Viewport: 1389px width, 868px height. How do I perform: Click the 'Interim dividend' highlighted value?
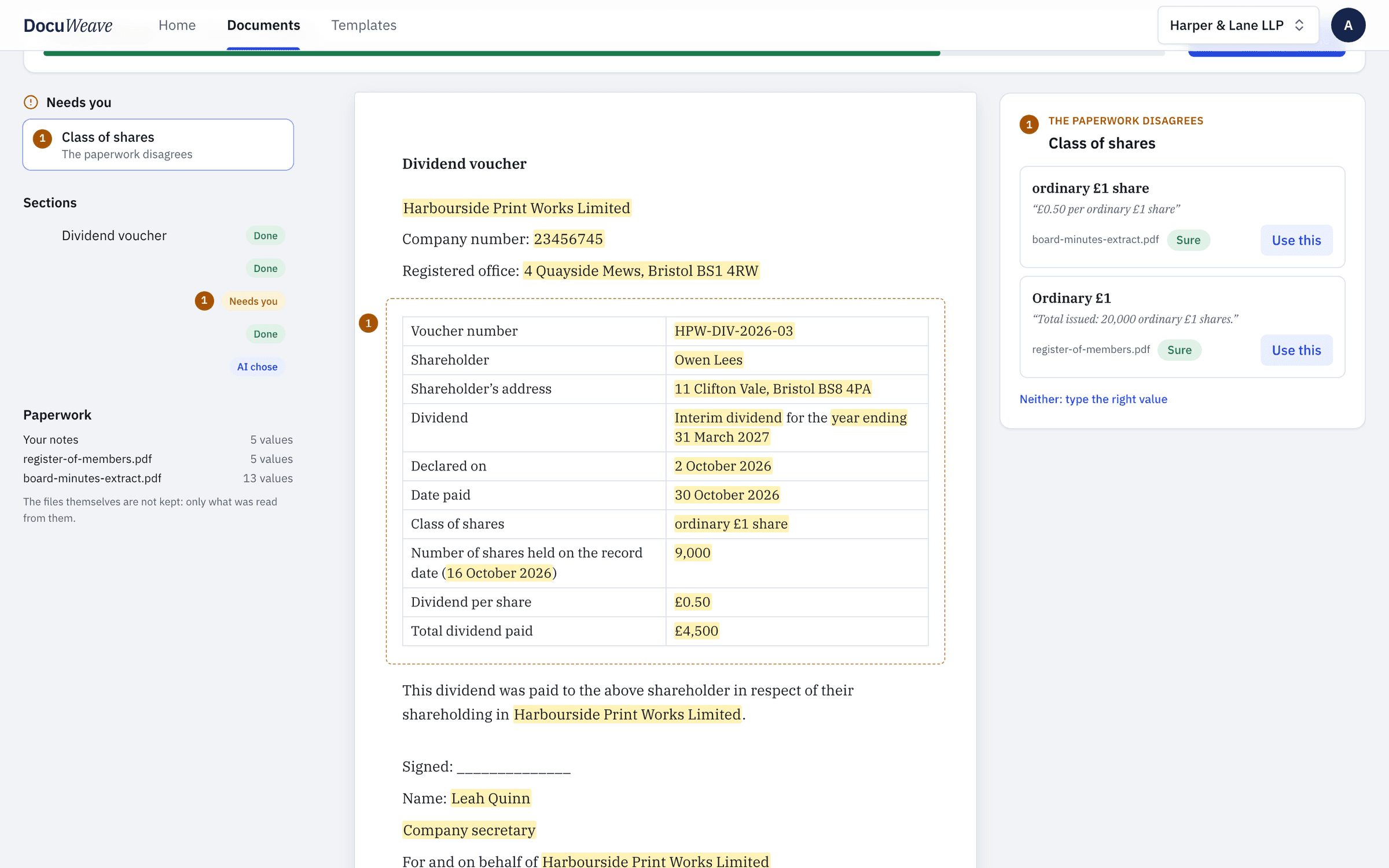click(x=728, y=418)
